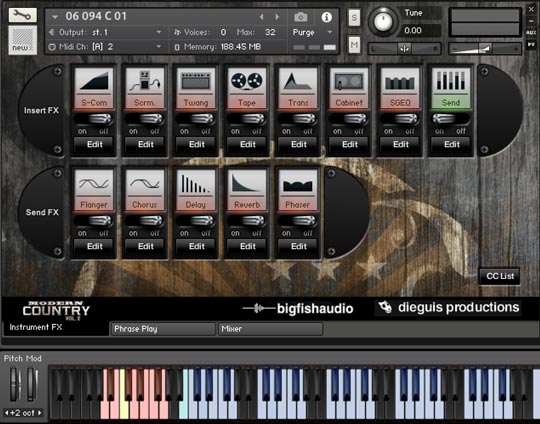Open the wrench instrument edit tool
Image resolution: width=540 pixels, height=424 pixels.
(22, 15)
